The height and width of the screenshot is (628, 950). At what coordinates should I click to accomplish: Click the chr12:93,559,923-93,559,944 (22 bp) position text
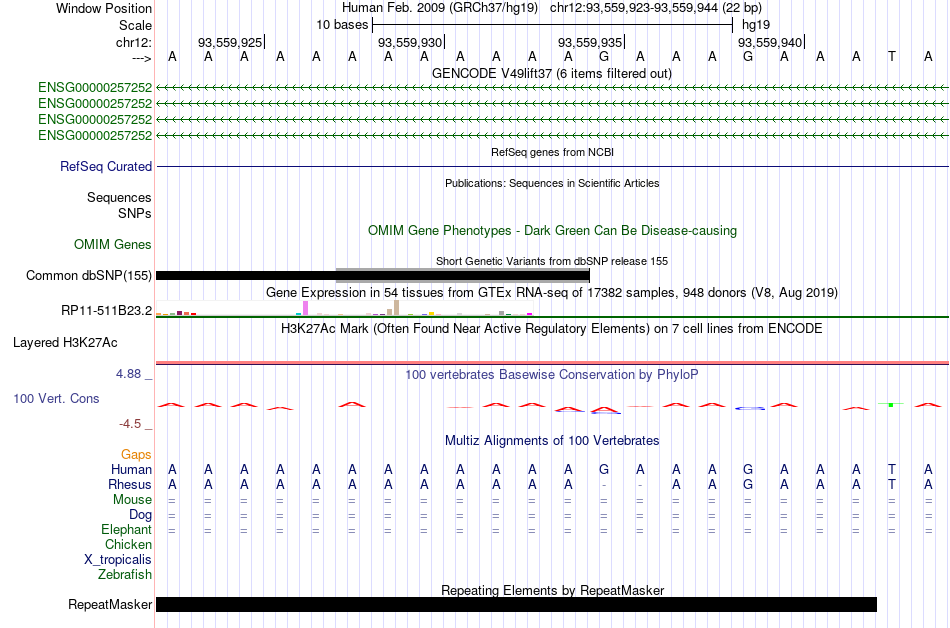click(x=656, y=8)
